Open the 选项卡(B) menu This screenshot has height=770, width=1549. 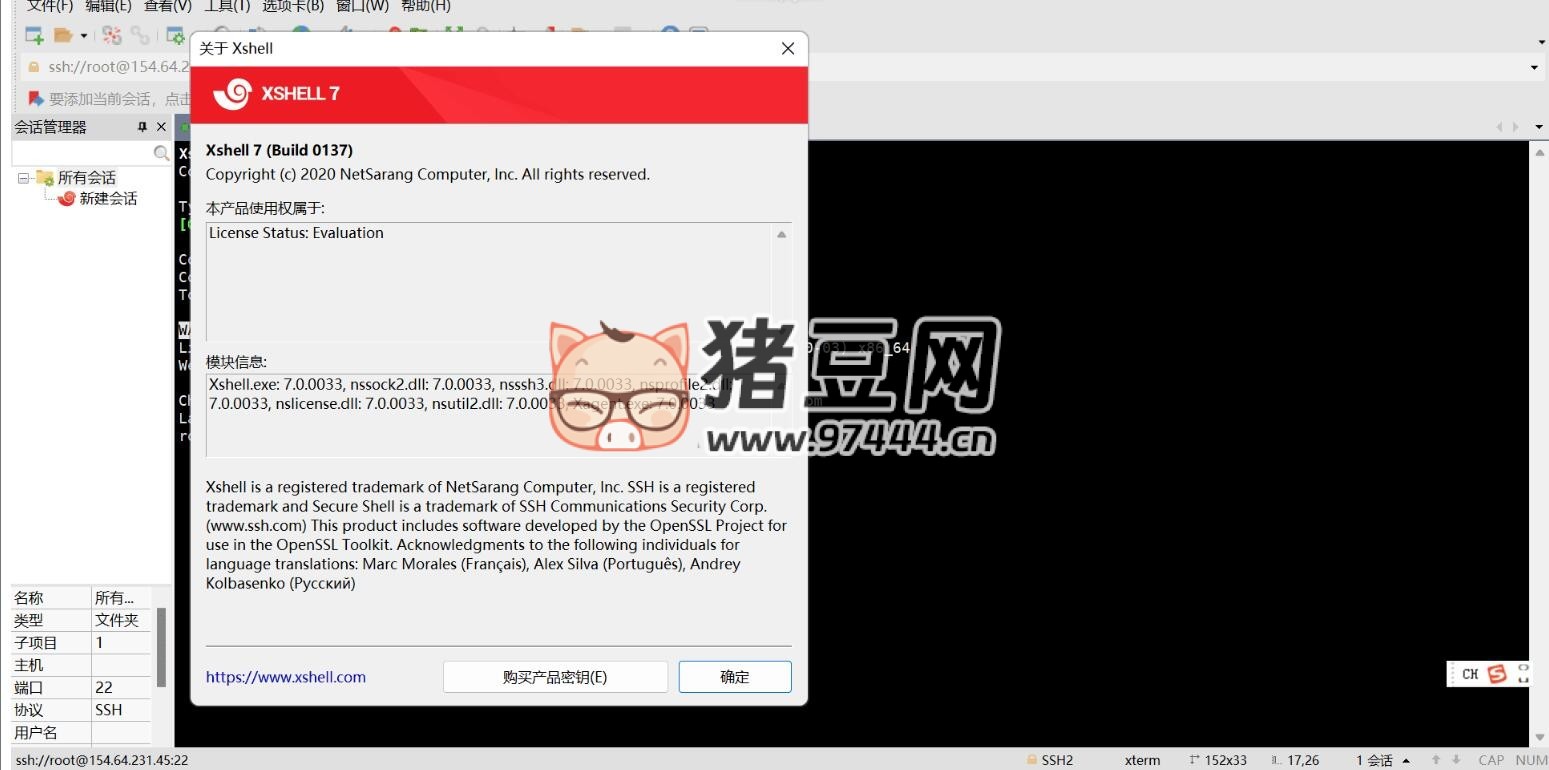point(293,6)
